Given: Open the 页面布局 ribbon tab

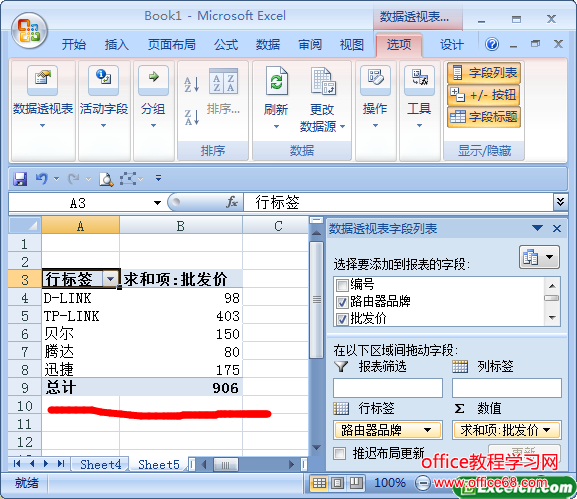Looking at the screenshot, I should tap(172, 45).
